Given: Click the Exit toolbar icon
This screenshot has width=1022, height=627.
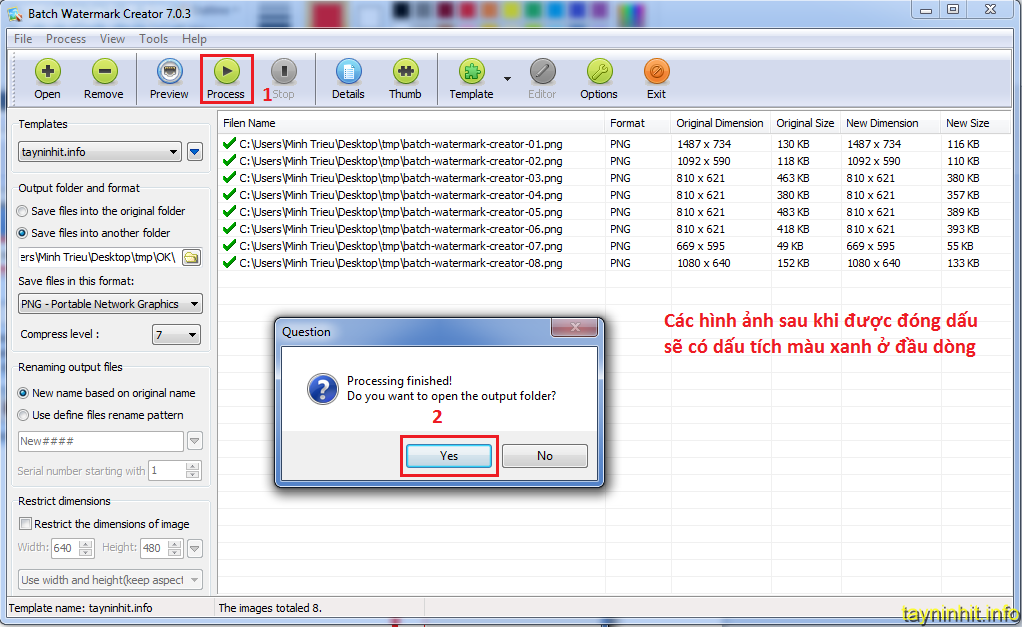Looking at the screenshot, I should coord(656,78).
